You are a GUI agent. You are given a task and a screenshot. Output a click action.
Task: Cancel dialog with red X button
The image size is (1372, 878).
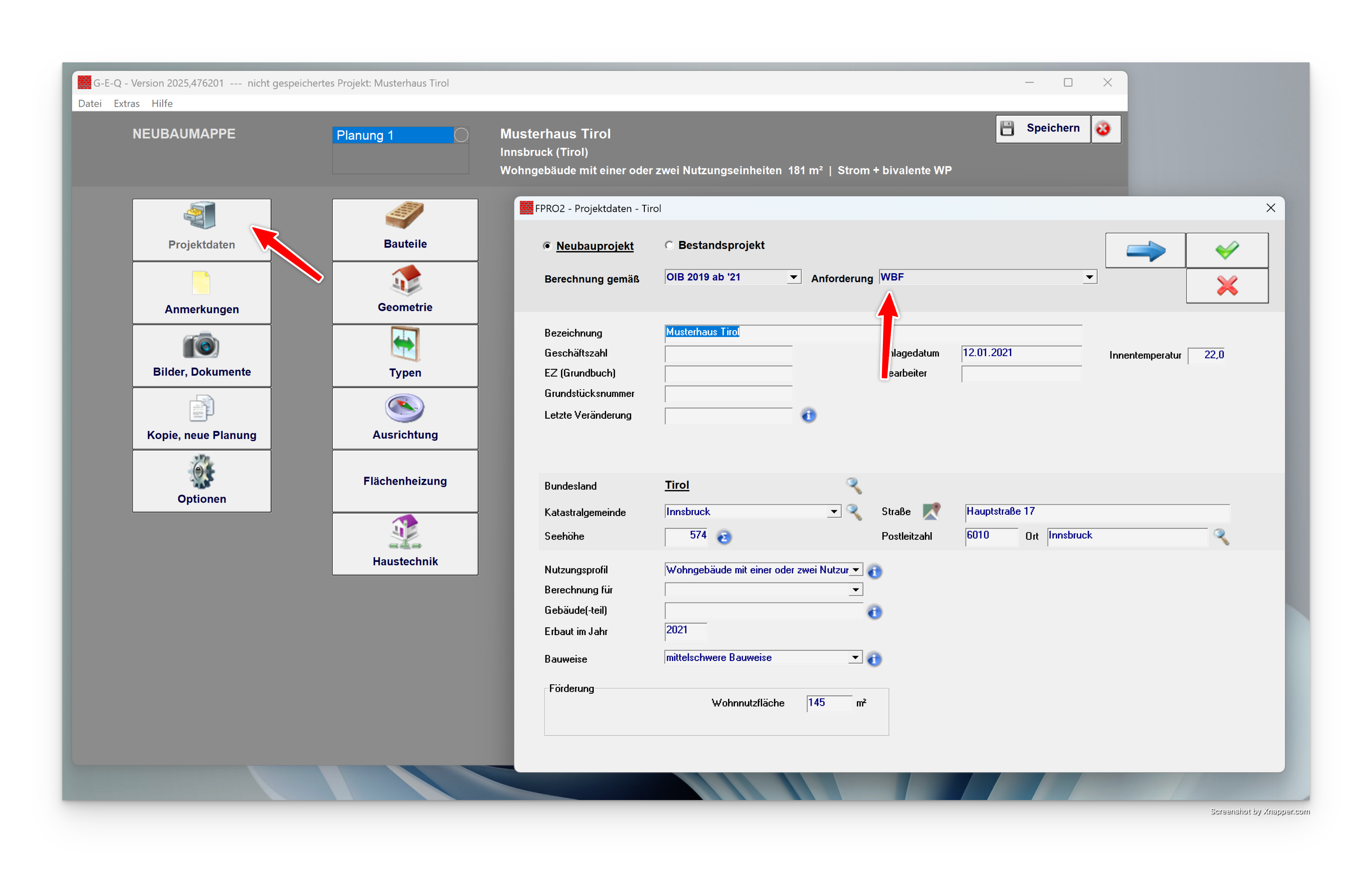1227,286
